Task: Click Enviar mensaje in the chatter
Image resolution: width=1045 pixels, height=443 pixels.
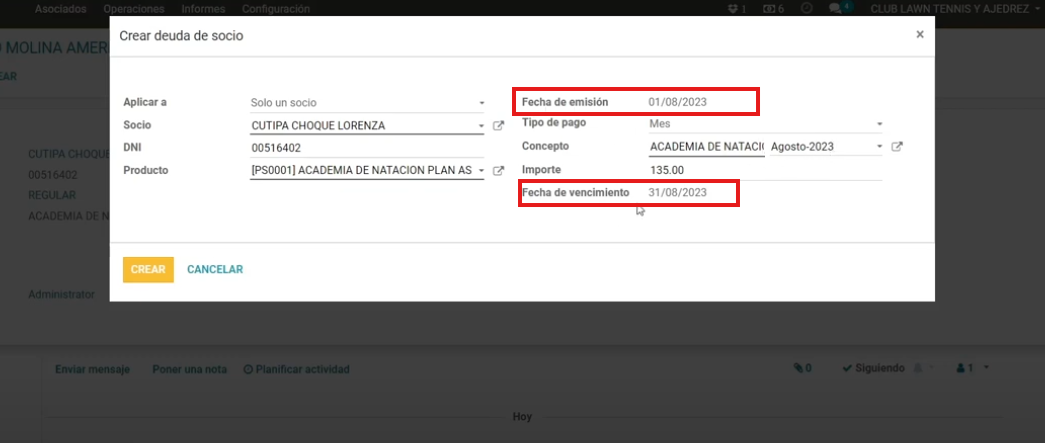Action: click(x=93, y=369)
